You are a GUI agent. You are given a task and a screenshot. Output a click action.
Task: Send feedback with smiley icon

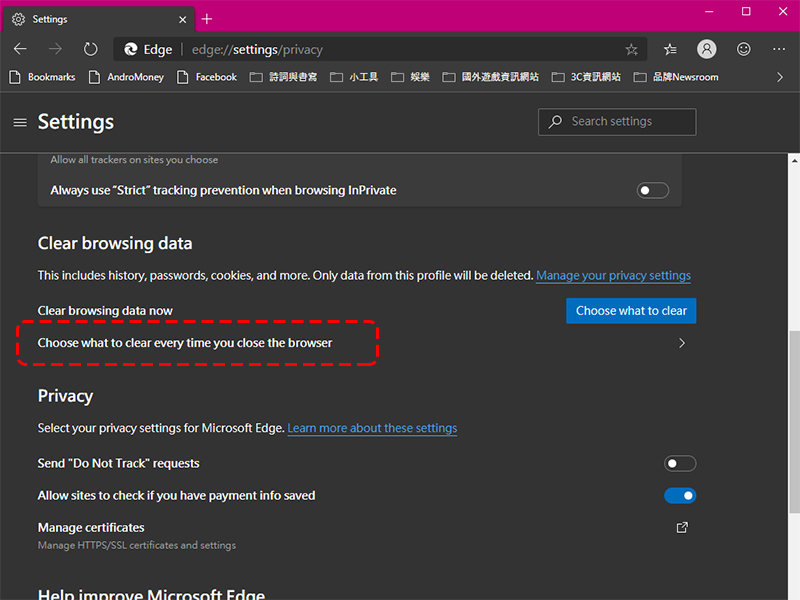[743, 49]
